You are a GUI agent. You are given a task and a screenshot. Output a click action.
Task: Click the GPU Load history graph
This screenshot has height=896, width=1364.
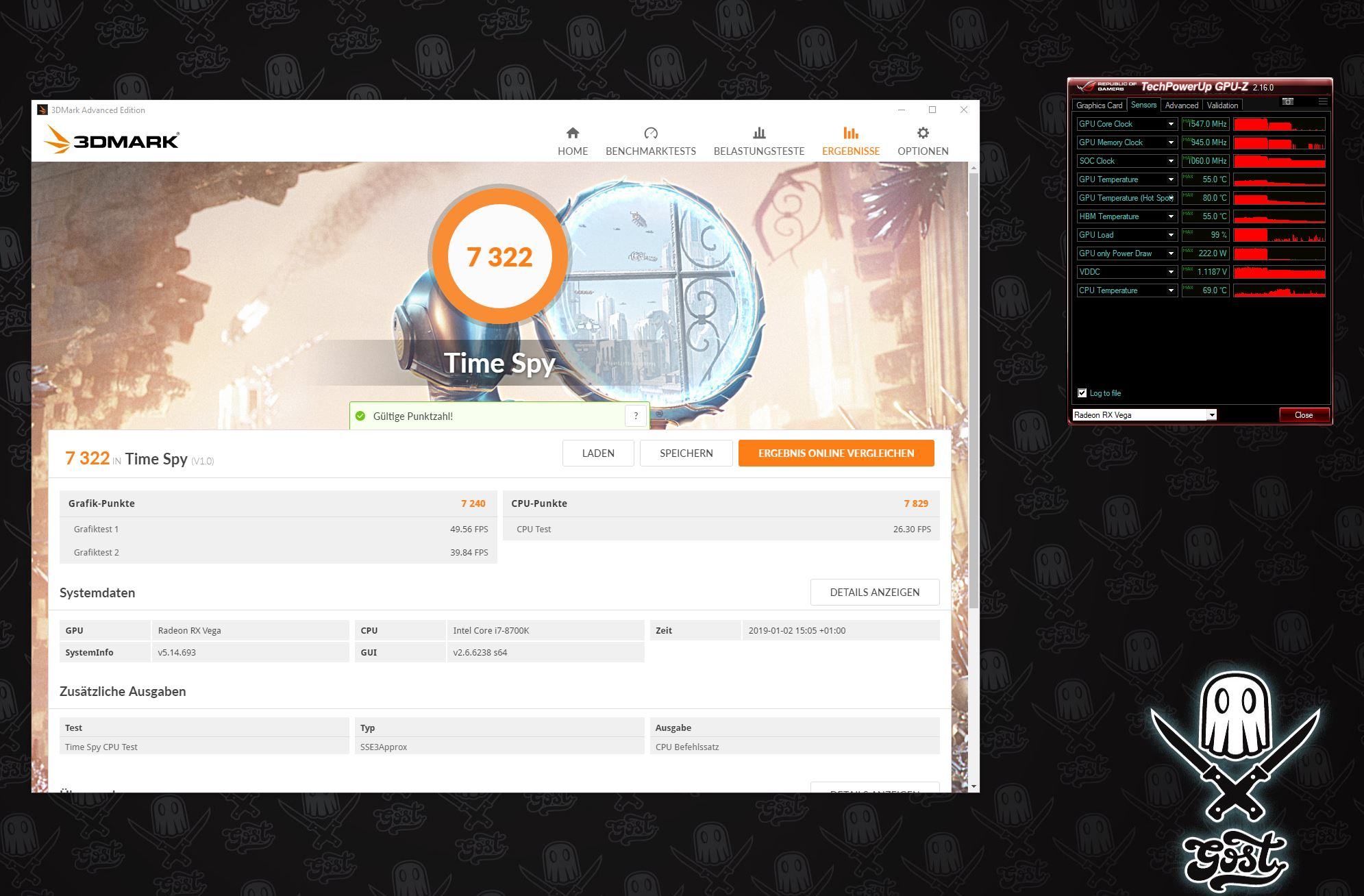(1279, 235)
